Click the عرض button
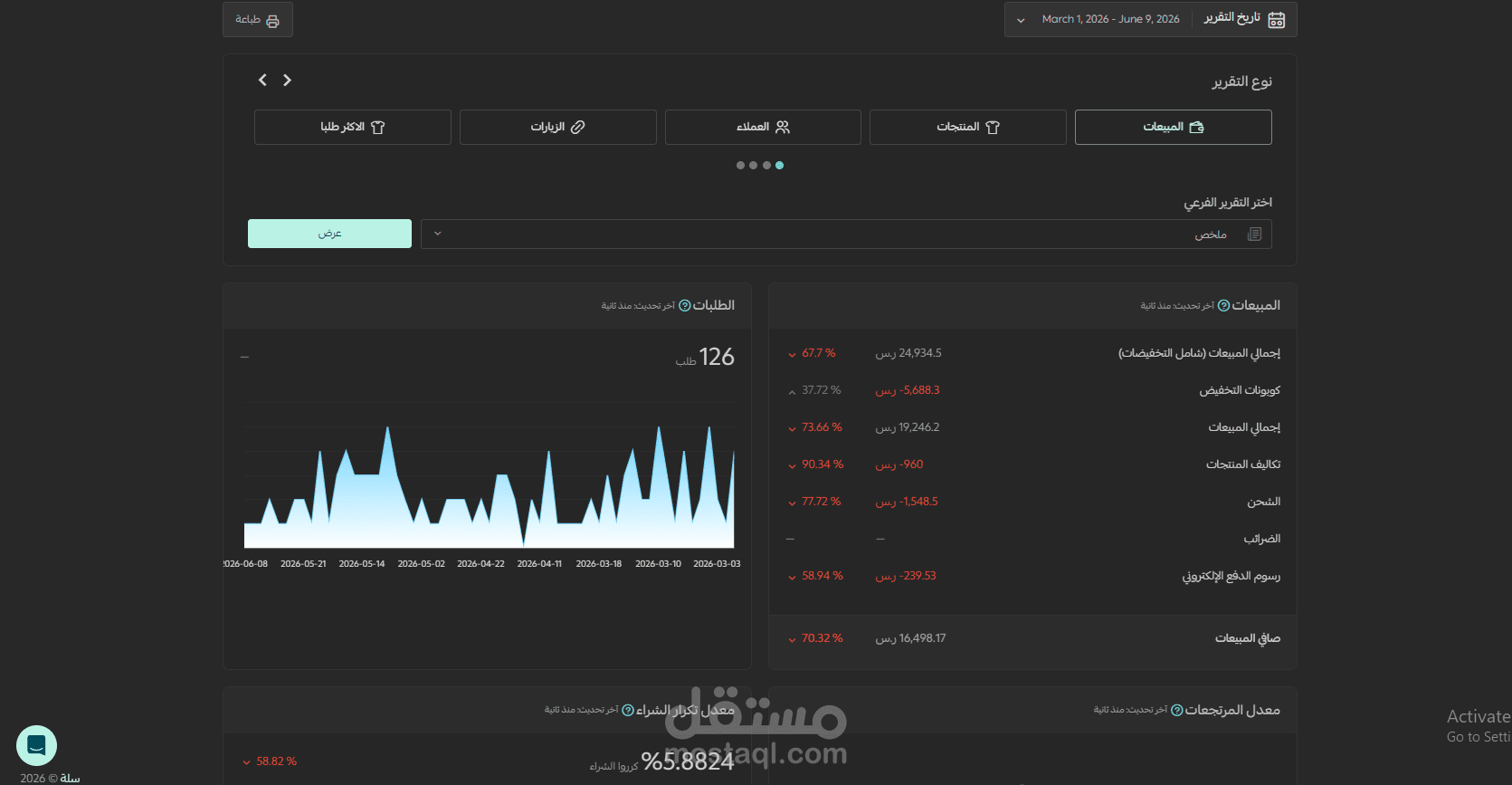 point(329,234)
